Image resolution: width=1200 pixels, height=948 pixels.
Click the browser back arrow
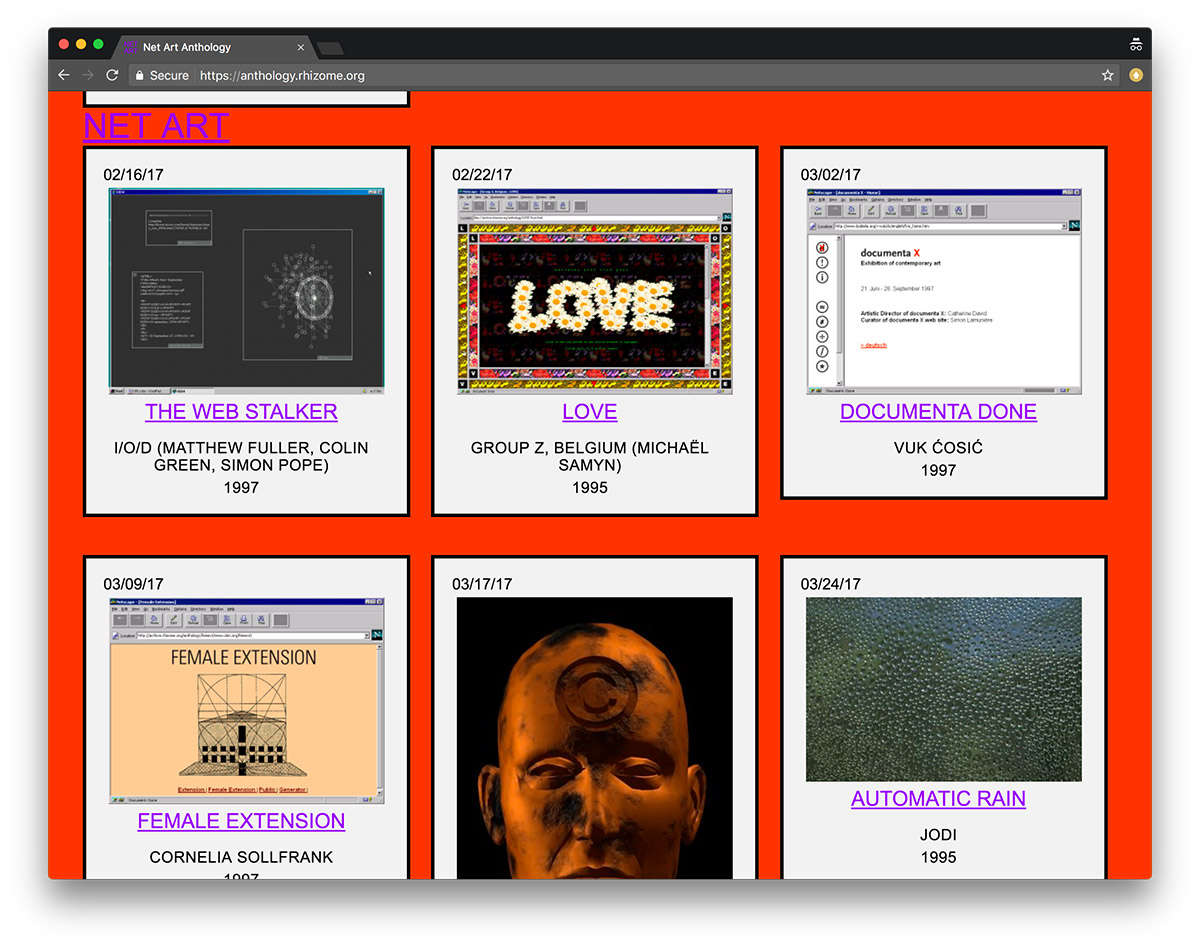click(64, 75)
